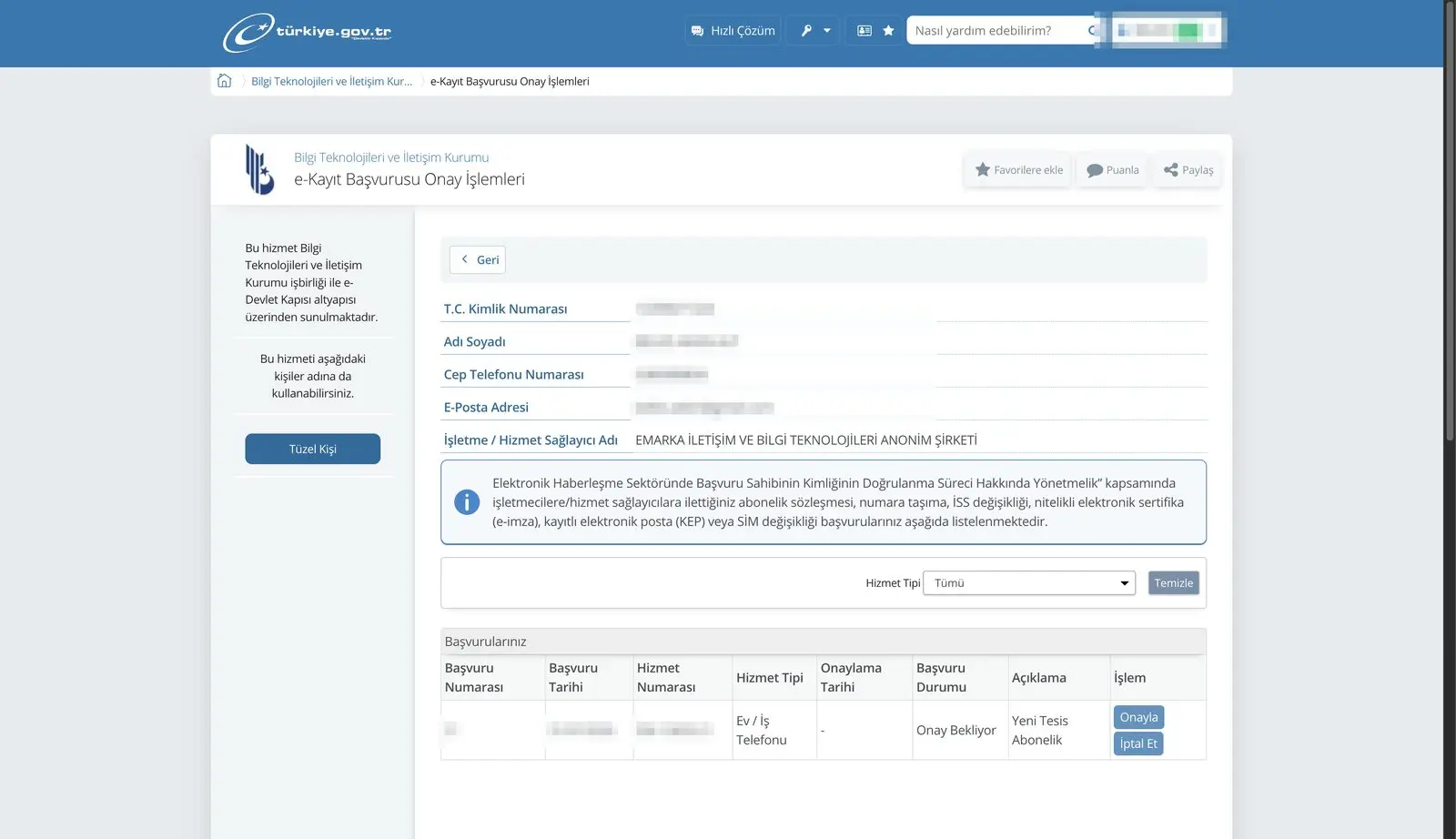Select the e-Kayıt Başvurusu Onay İşlemleri breadcrumb

pos(510,81)
